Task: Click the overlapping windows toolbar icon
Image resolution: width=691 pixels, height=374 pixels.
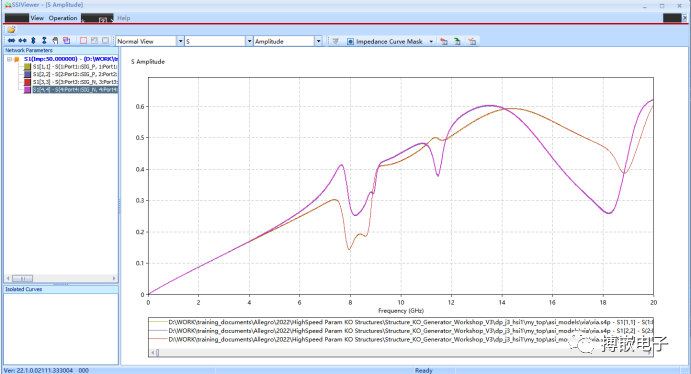Action: tap(67, 41)
